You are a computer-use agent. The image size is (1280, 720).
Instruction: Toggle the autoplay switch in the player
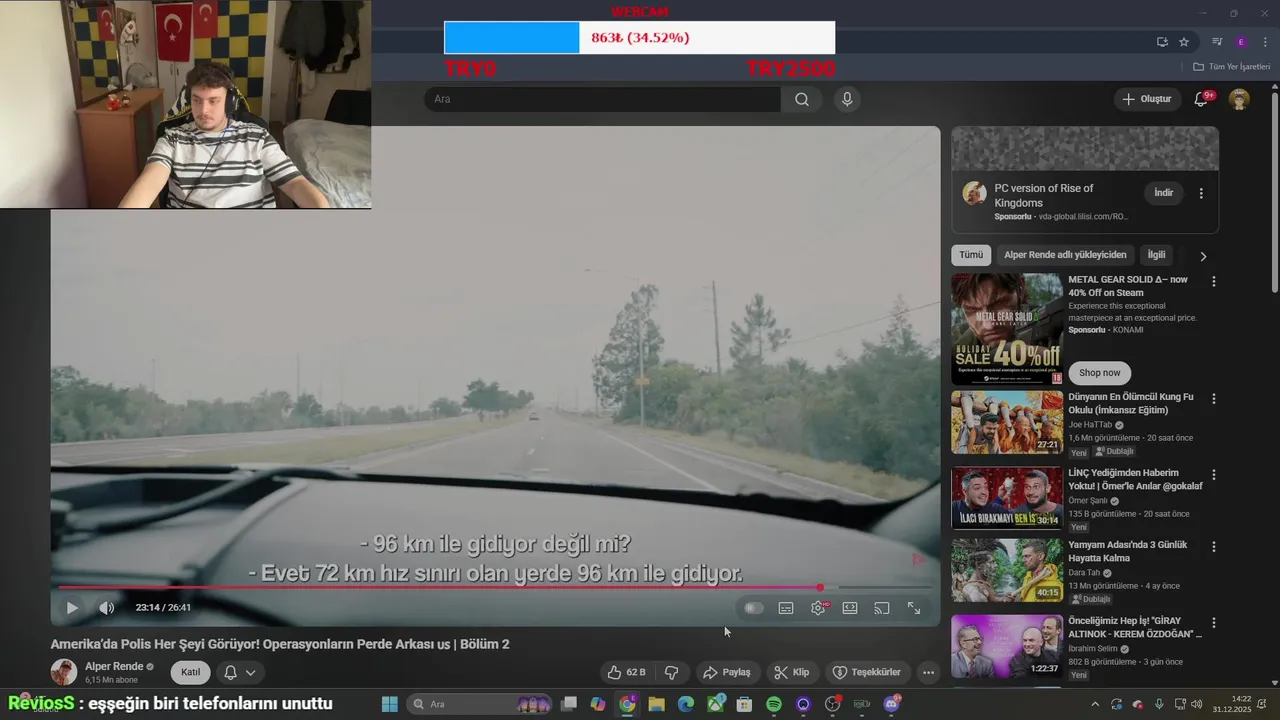(754, 608)
